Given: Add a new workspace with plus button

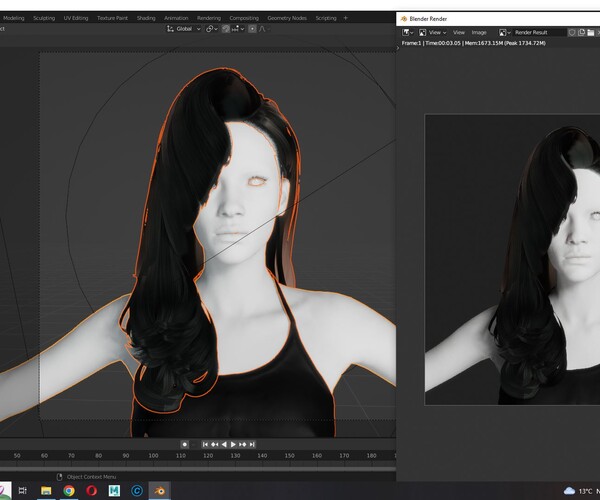Looking at the screenshot, I should tap(346, 18).
